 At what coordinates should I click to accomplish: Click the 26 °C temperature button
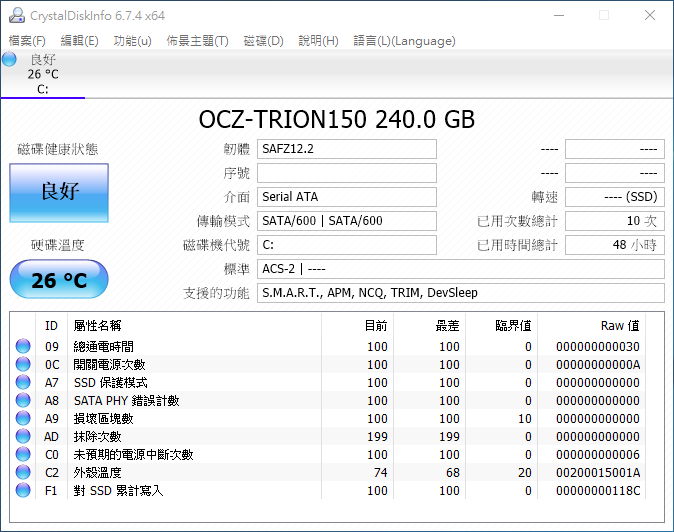pyautogui.click(x=59, y=279)
